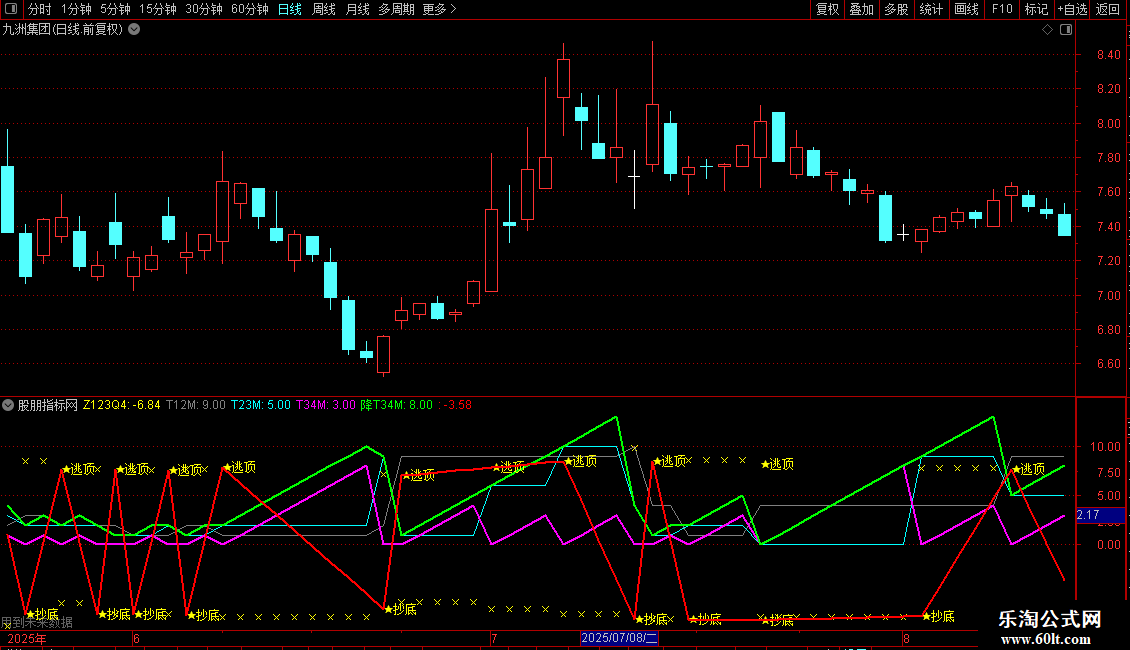This screenshot has height=650, width=1130.
Task: Click the 降T34M: 8.00 value
Action: point(396,405)
